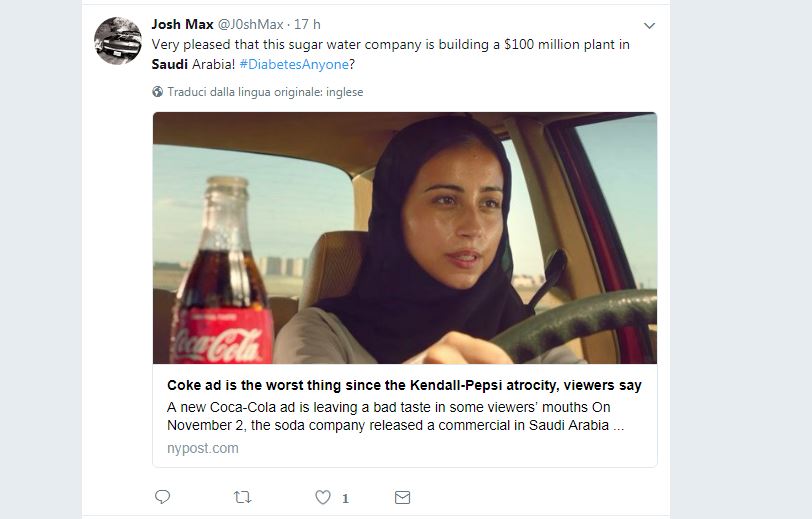The width and height of the screenshot is (812, 519).
Task: Click the Josh Max display name
Action: point(181,24)
